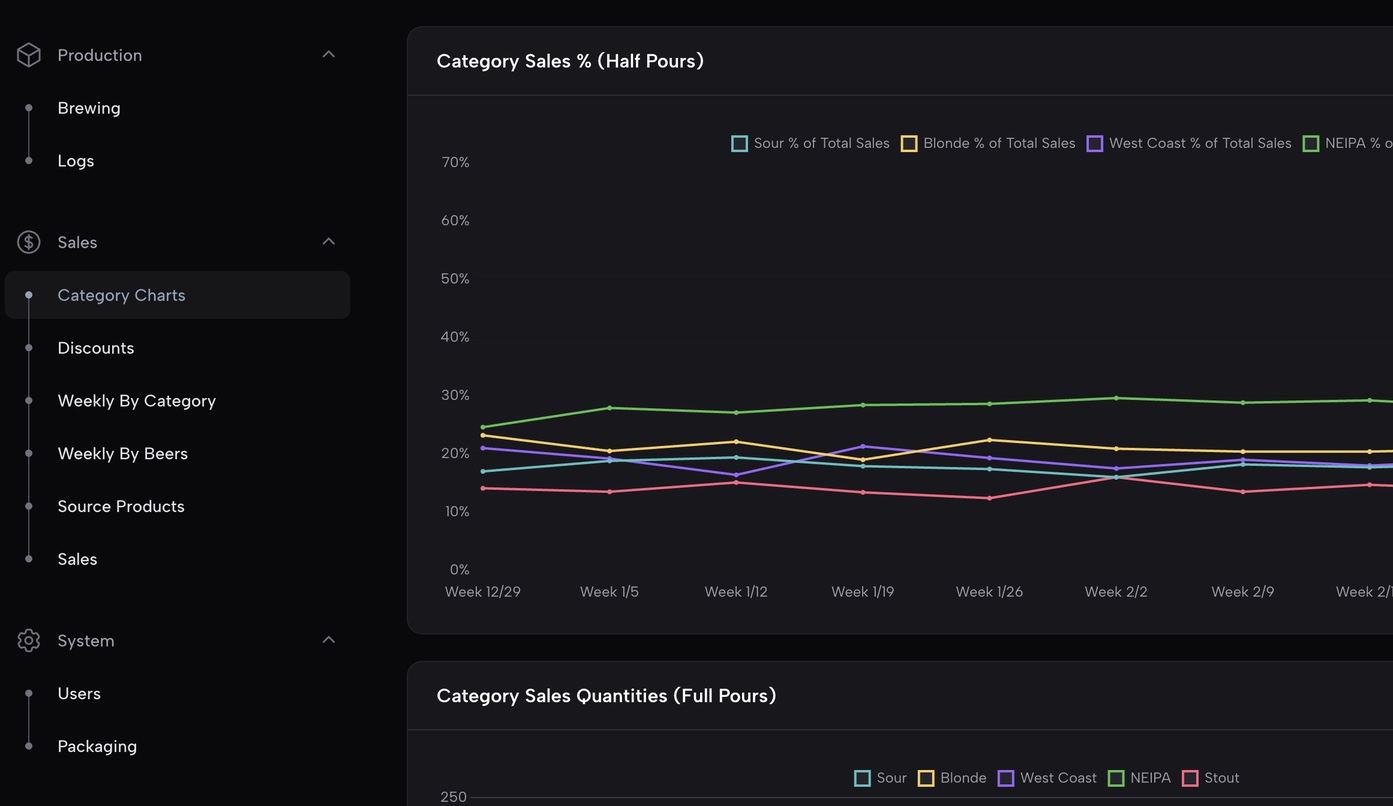Collapse the Sales section
Screen dimensions: 1393x806
327,240
